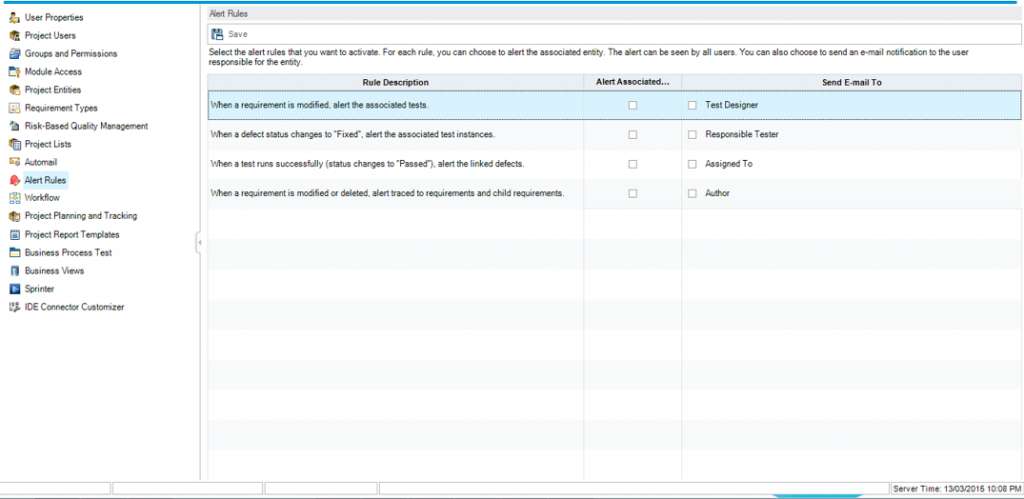1024x499 pixels.
Task: Click the Project Users icon
Action: pos(14,36)
